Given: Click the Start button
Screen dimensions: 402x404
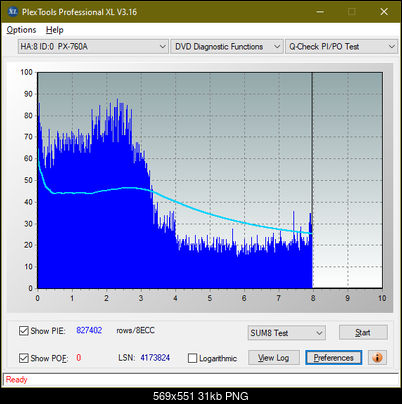Looking at the screenshot, I should [363, 332].
